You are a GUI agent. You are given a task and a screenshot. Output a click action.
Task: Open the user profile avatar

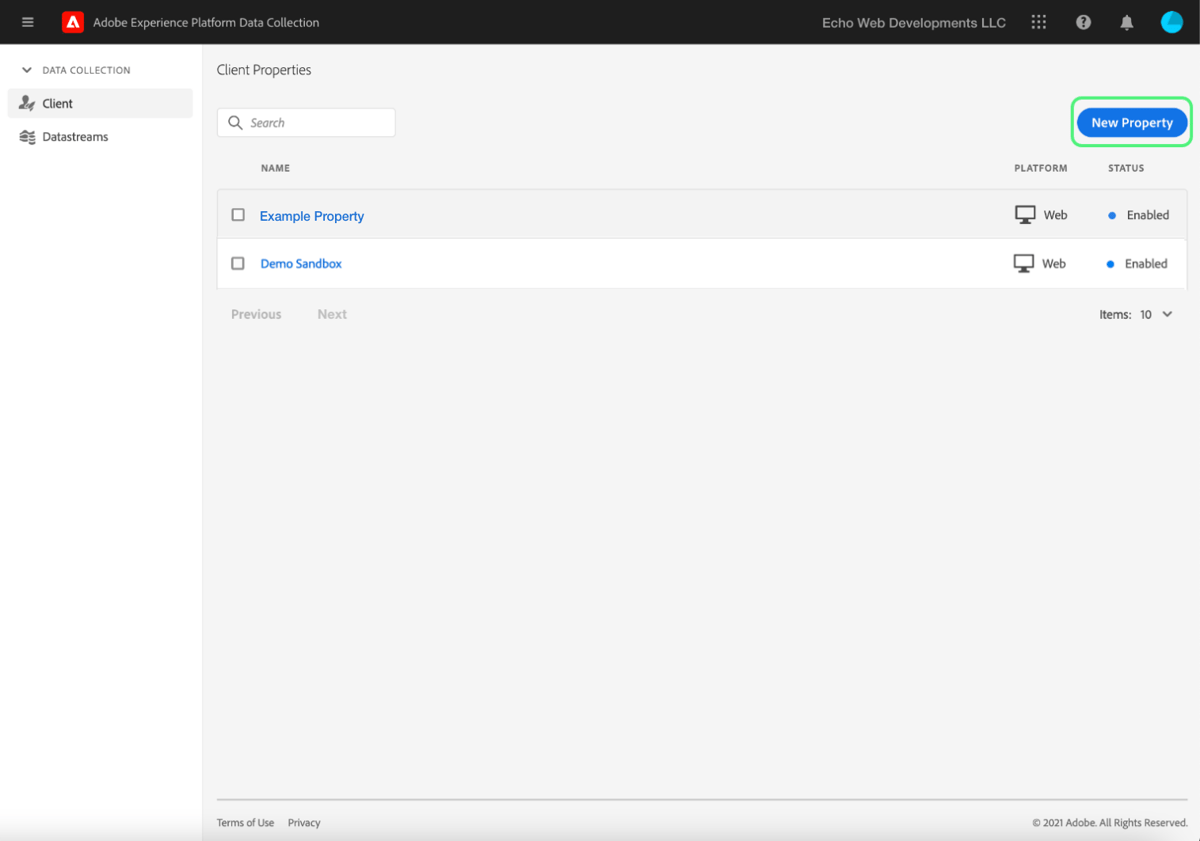point(1171,21)
